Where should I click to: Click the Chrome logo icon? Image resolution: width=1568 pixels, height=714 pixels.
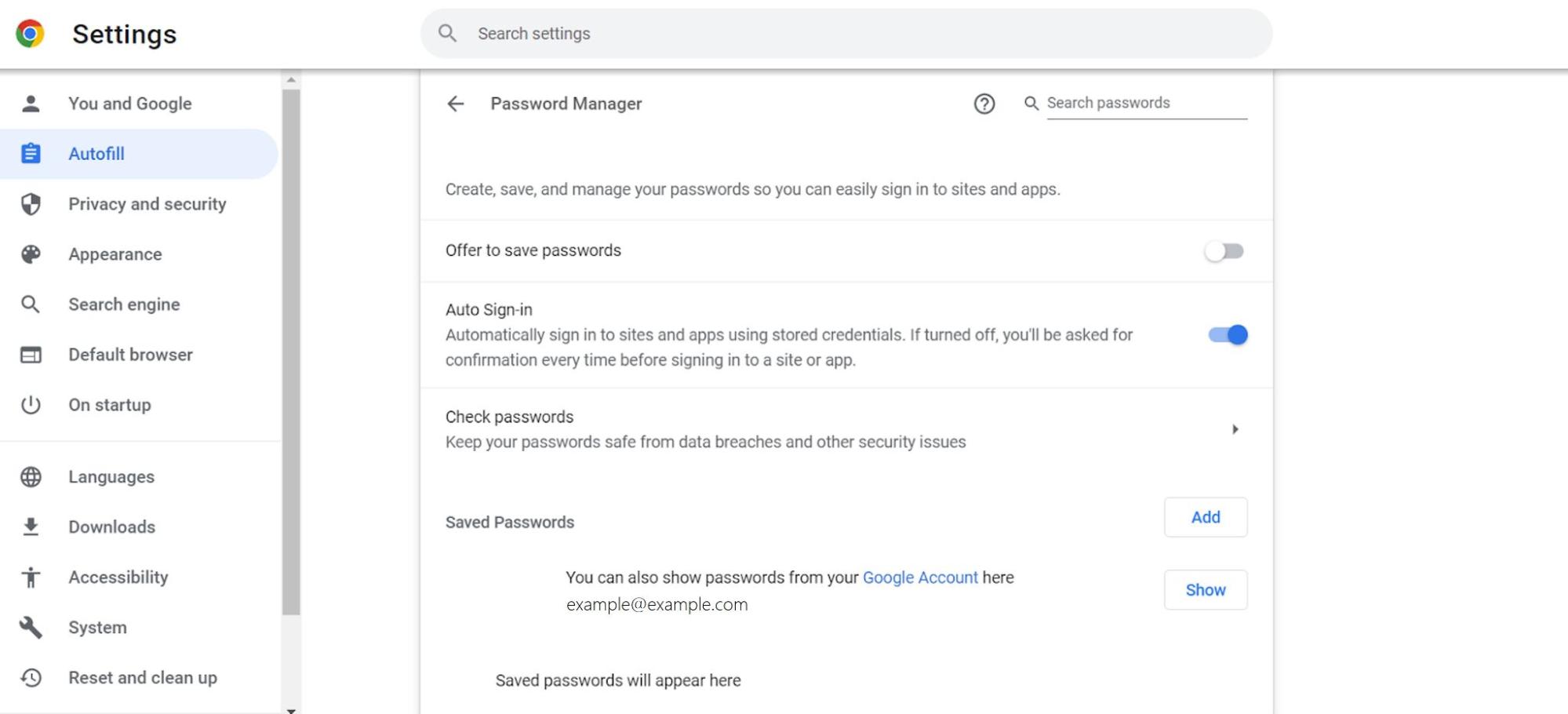point(30,34)
